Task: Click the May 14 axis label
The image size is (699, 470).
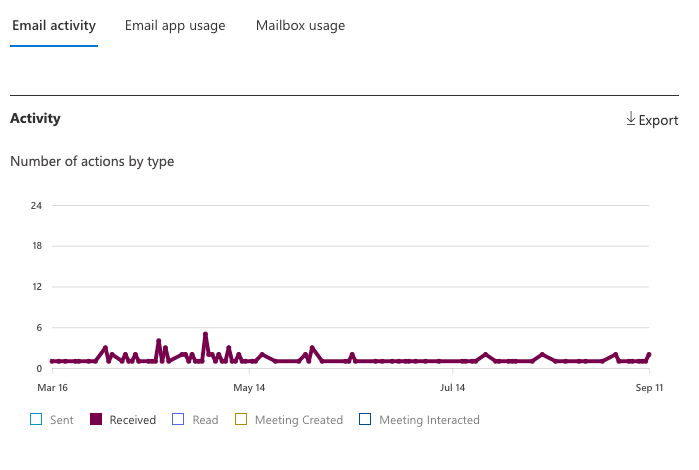Action: [x=249, y=388]
